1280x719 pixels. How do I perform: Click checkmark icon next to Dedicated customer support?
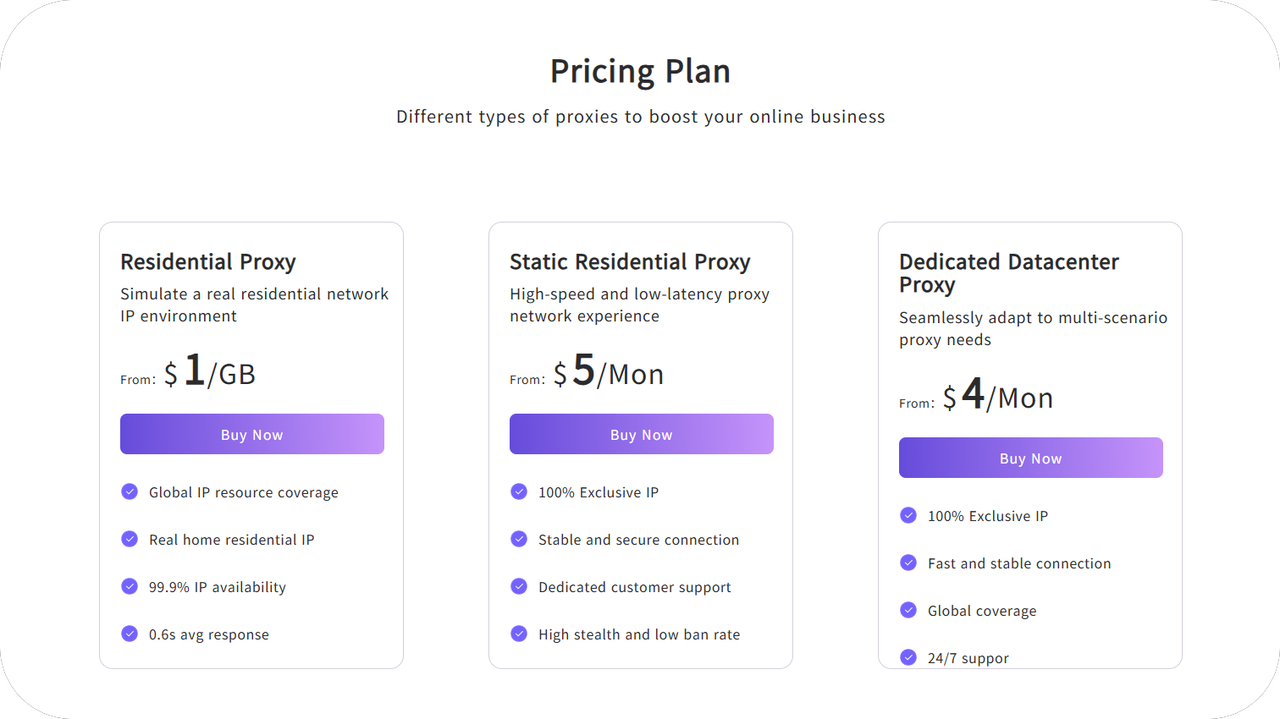point(519,587)
